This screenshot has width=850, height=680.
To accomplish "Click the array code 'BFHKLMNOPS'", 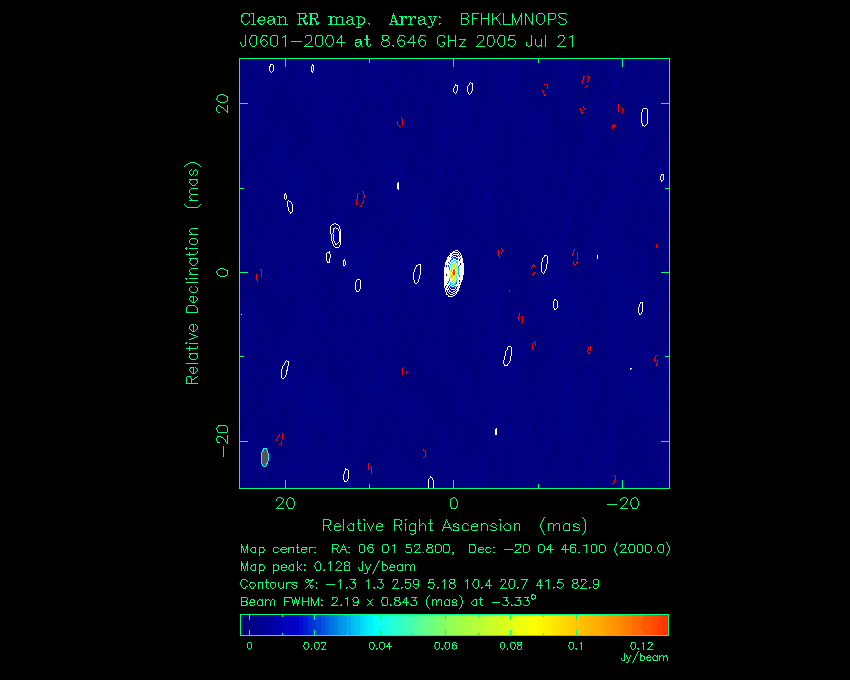I will click(513, 20).
